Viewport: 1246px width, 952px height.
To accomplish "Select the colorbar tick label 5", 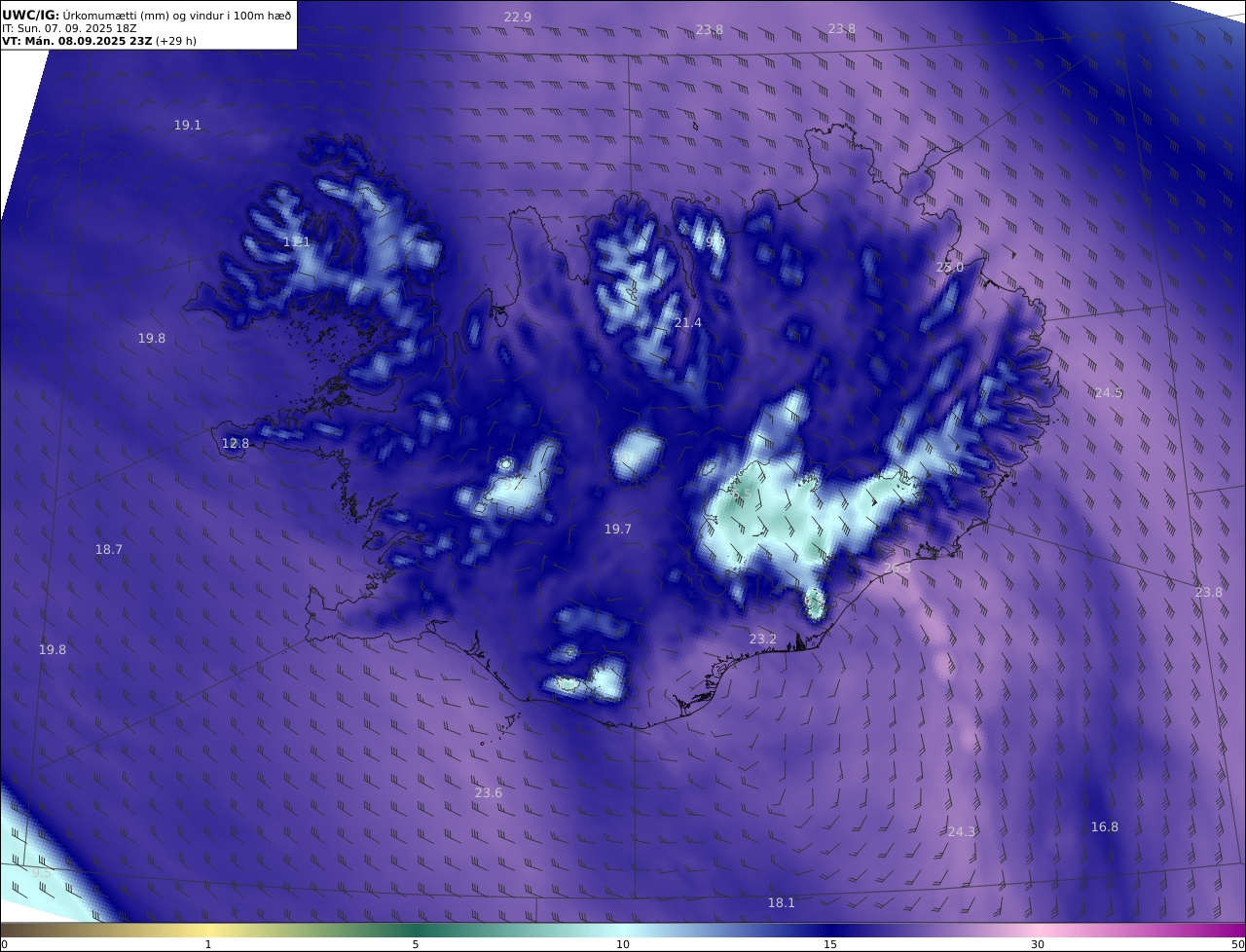I will click(x=416, y=944).
